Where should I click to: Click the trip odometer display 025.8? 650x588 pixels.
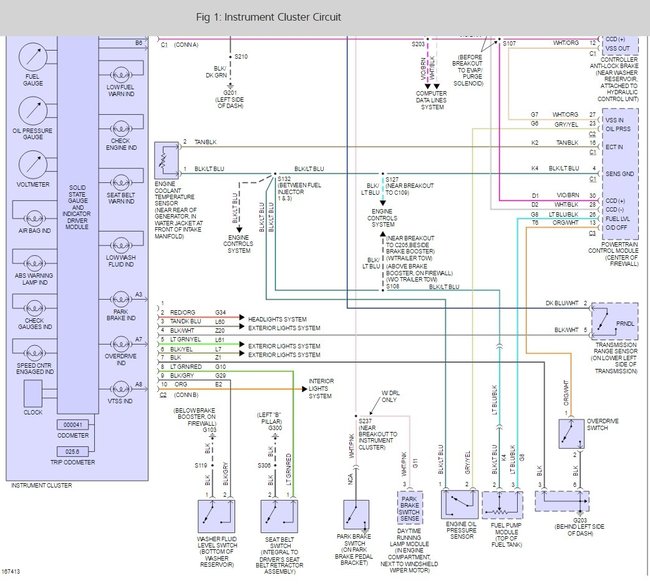73,452
